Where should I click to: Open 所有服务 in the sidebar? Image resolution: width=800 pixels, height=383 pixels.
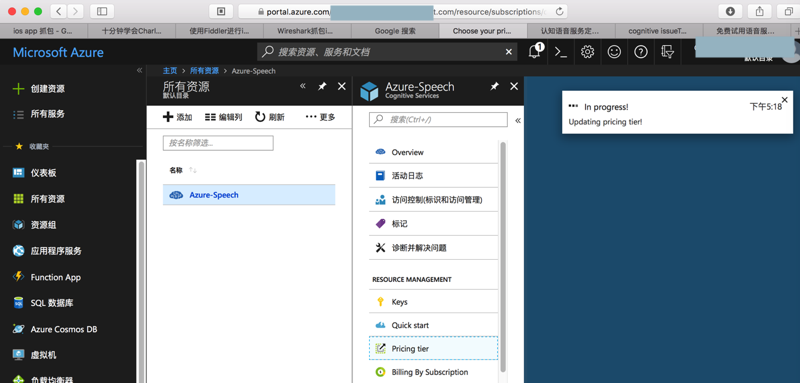[39, 114]
